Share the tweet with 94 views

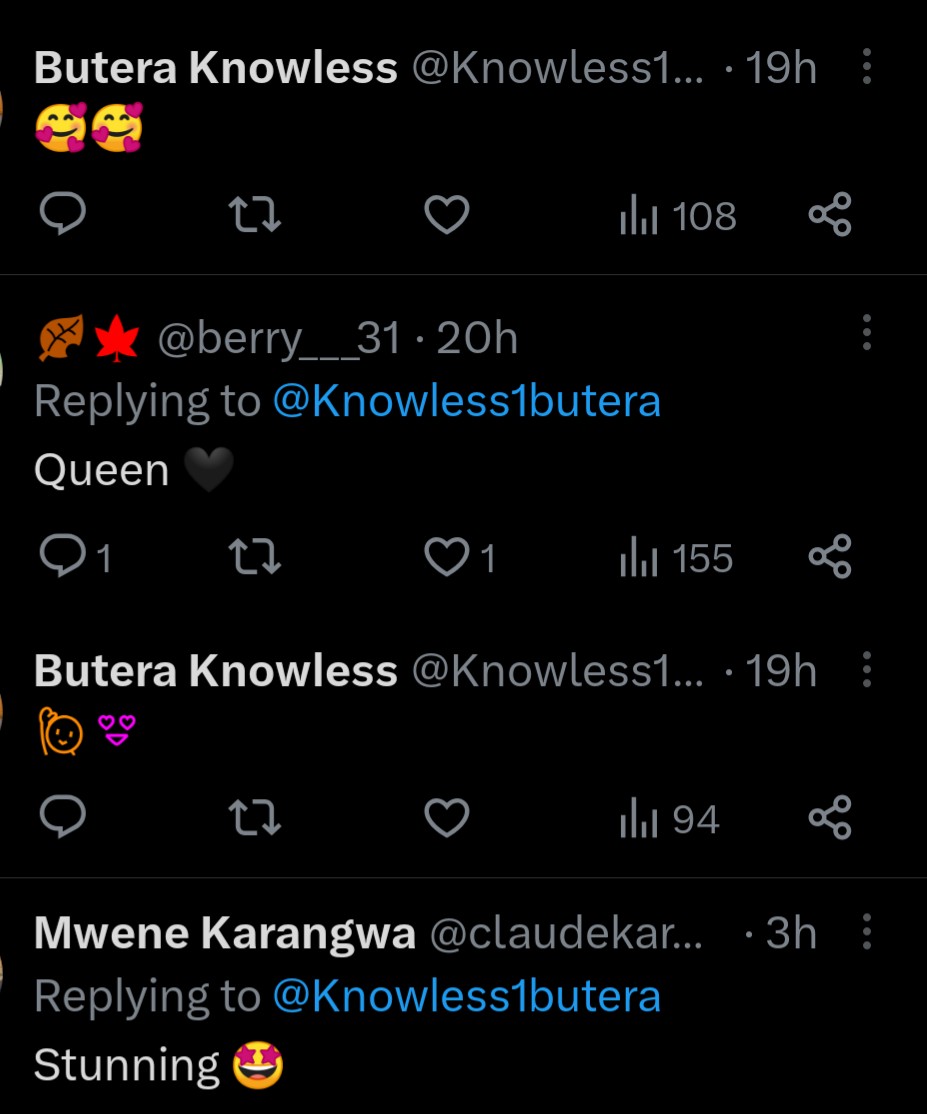pyautogui.click(x=830, y=819)
